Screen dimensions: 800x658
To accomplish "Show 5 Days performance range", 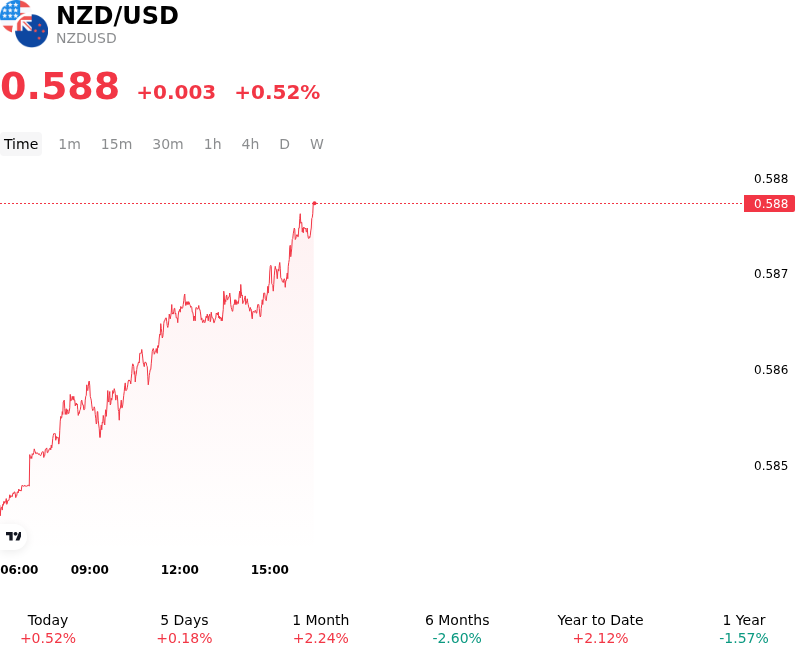I will click(184, 629).
